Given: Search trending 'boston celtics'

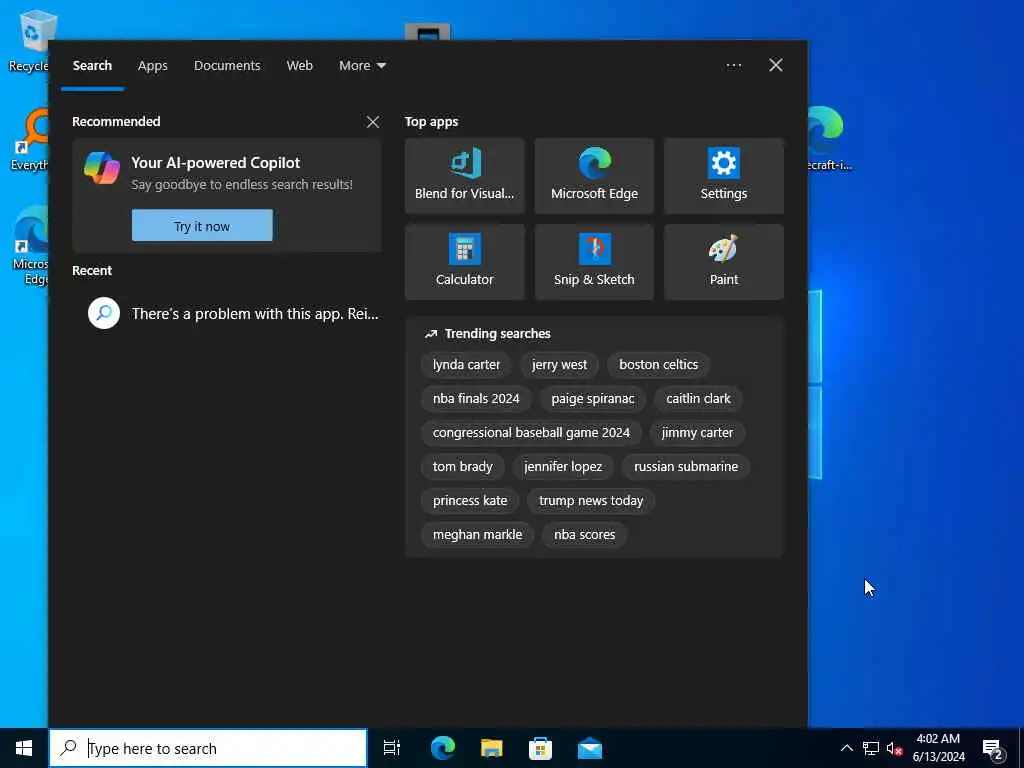Looking at the screenshot, I should [658, 364].
